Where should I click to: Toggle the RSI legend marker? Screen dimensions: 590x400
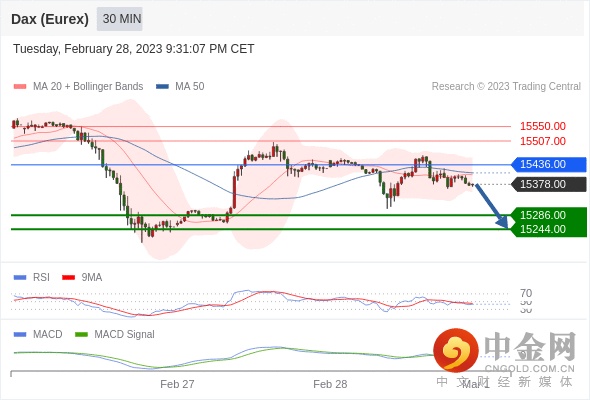[x=20, y=278]
